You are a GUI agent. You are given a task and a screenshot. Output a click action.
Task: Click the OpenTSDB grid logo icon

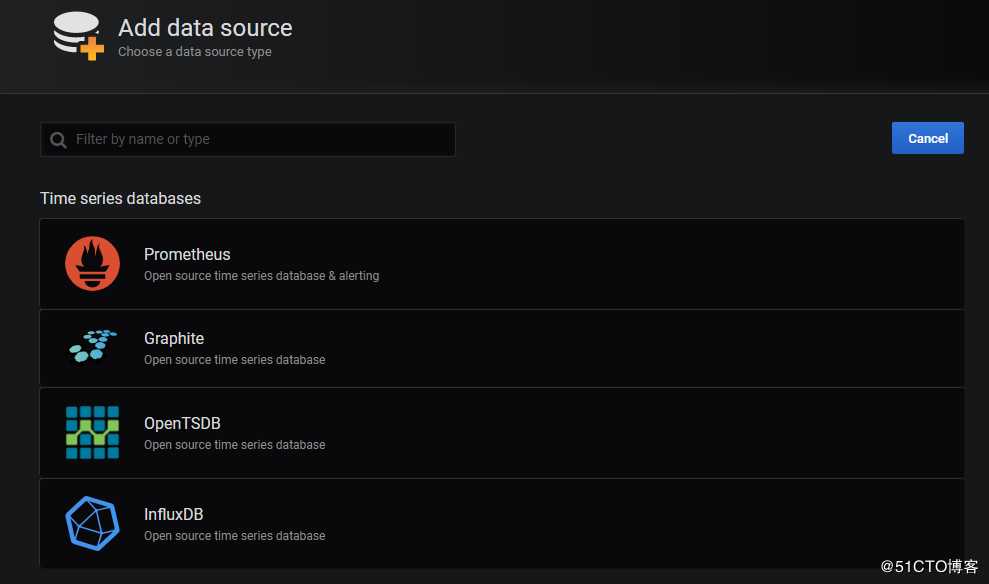[92, 432]
